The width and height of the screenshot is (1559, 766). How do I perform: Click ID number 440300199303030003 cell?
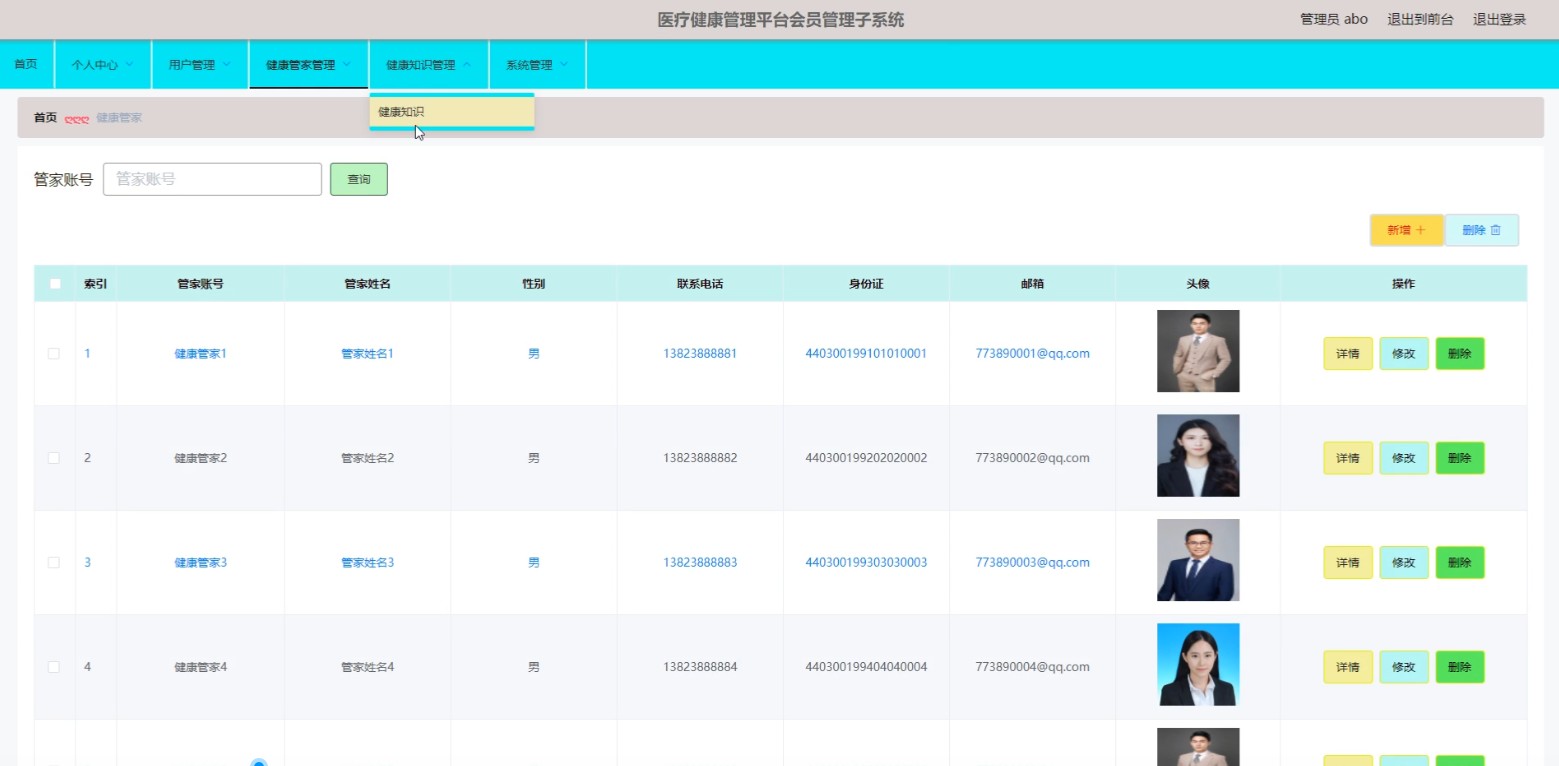point(866,563)
